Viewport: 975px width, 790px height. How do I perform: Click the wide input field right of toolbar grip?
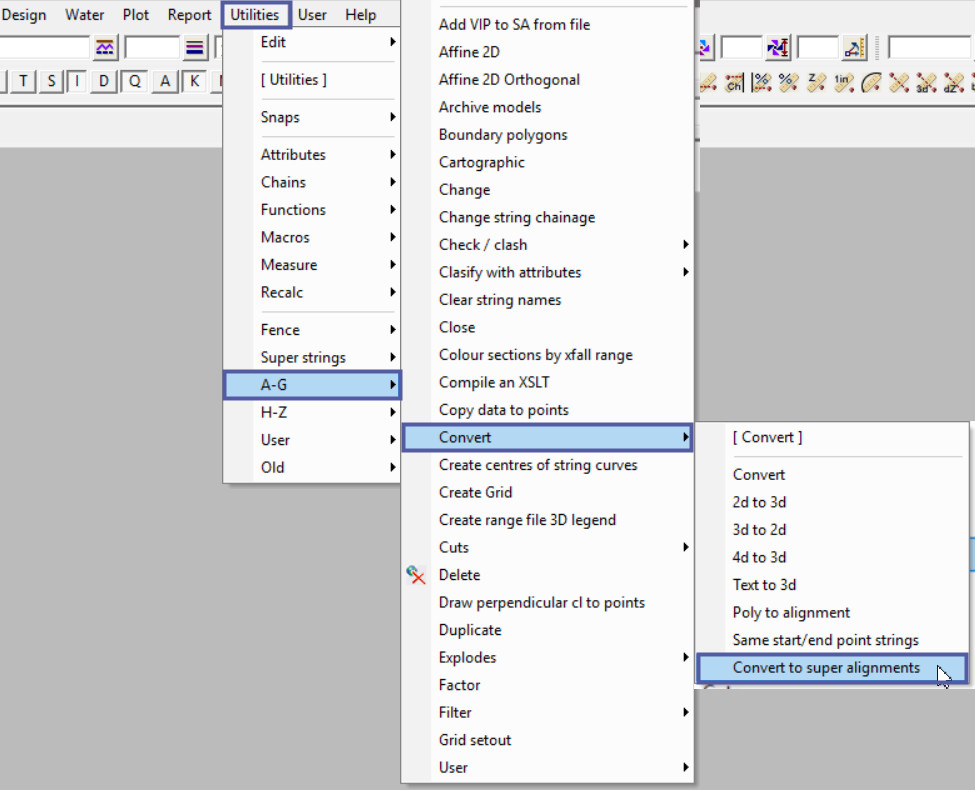coord(931,47)
